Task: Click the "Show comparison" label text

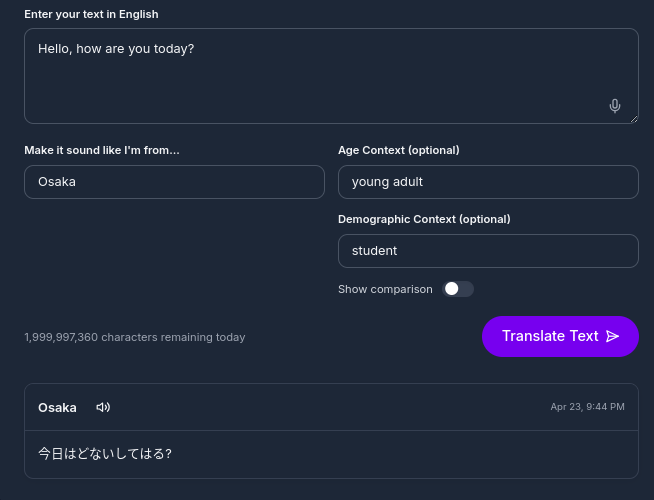Action: pos(385,289)
